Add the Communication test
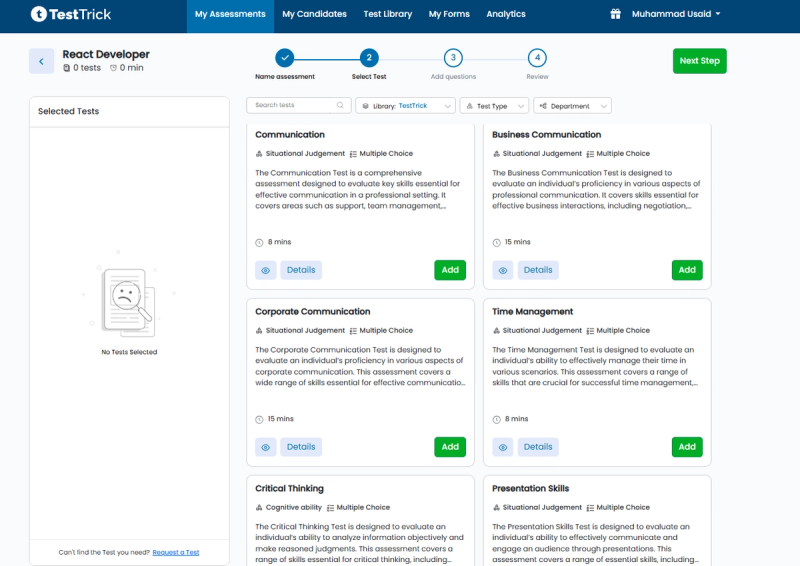Viewport: 800px width, 566px height. point(450,270)
